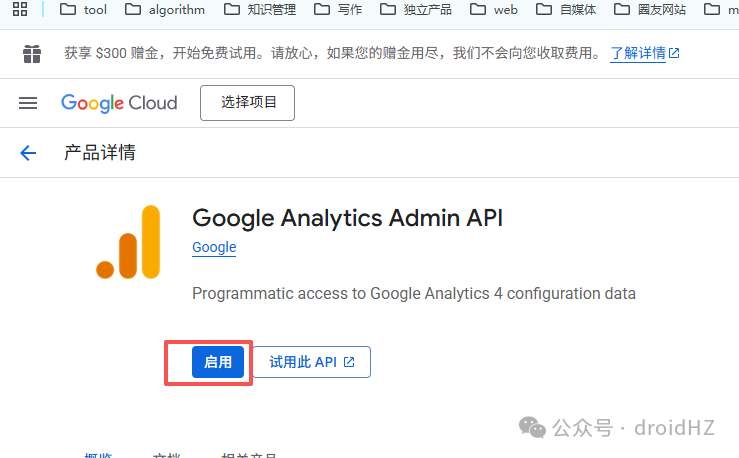The width and height of the screenshot is (739, 458).
Task: Open the 知识管理 bookmarks folder
Action: 260,9
